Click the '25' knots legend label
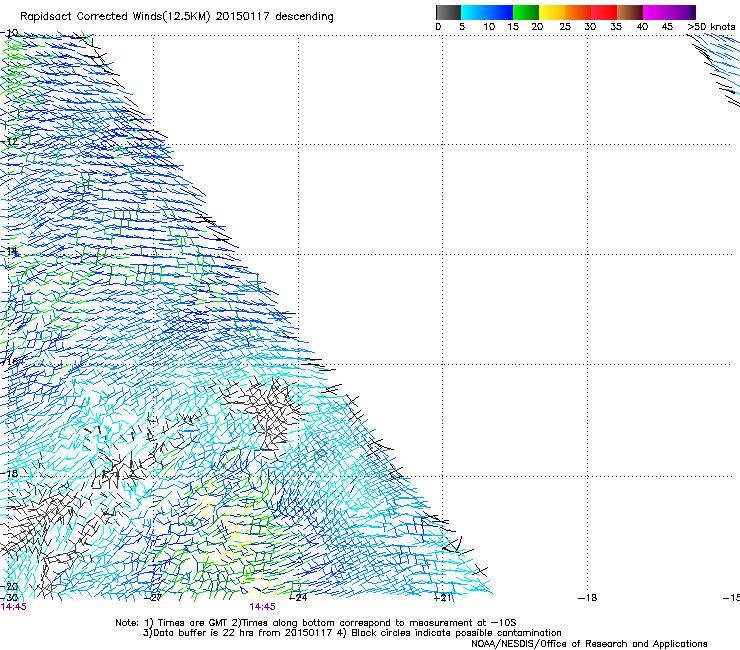 coord(565,27)
